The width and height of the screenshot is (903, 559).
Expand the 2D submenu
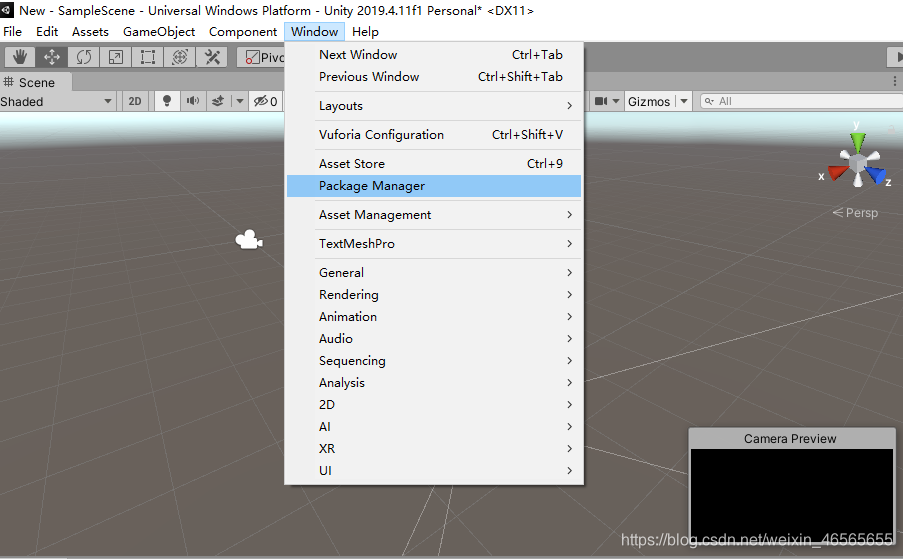coord(434,405)
